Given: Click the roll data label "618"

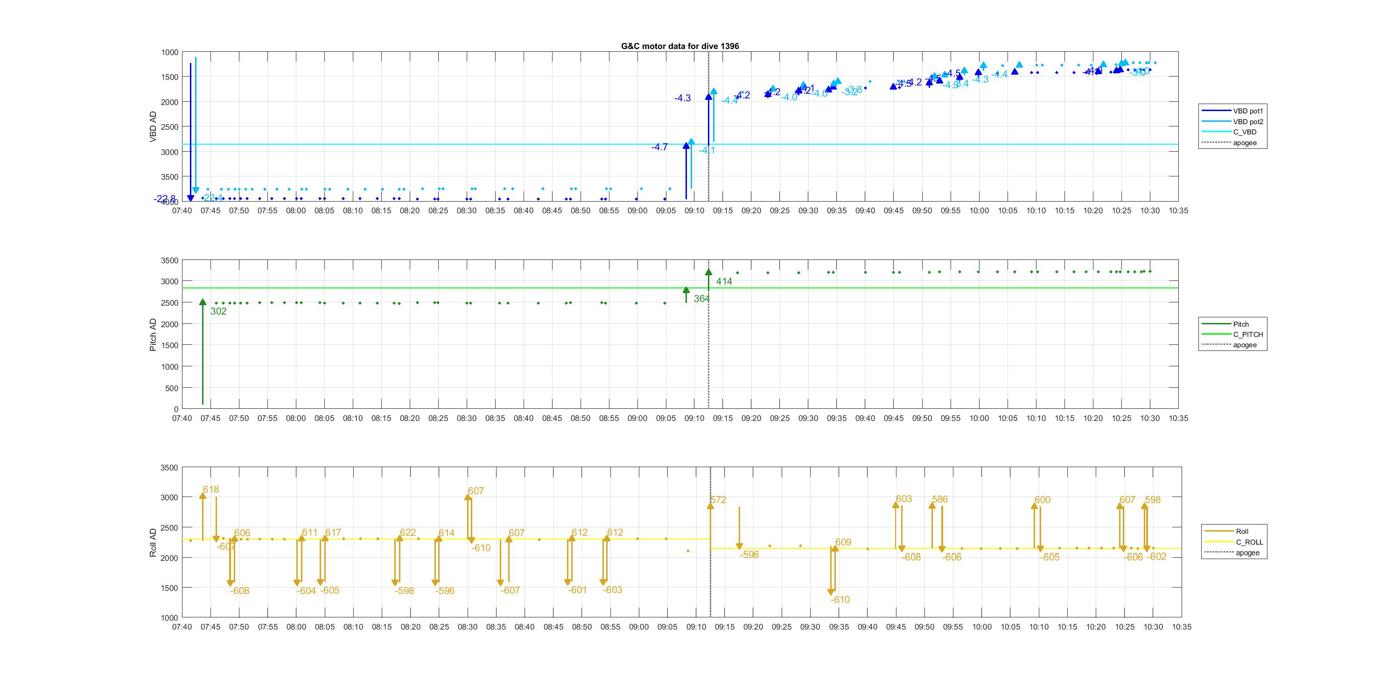Looking at the screenshot, I should (211, 490).
